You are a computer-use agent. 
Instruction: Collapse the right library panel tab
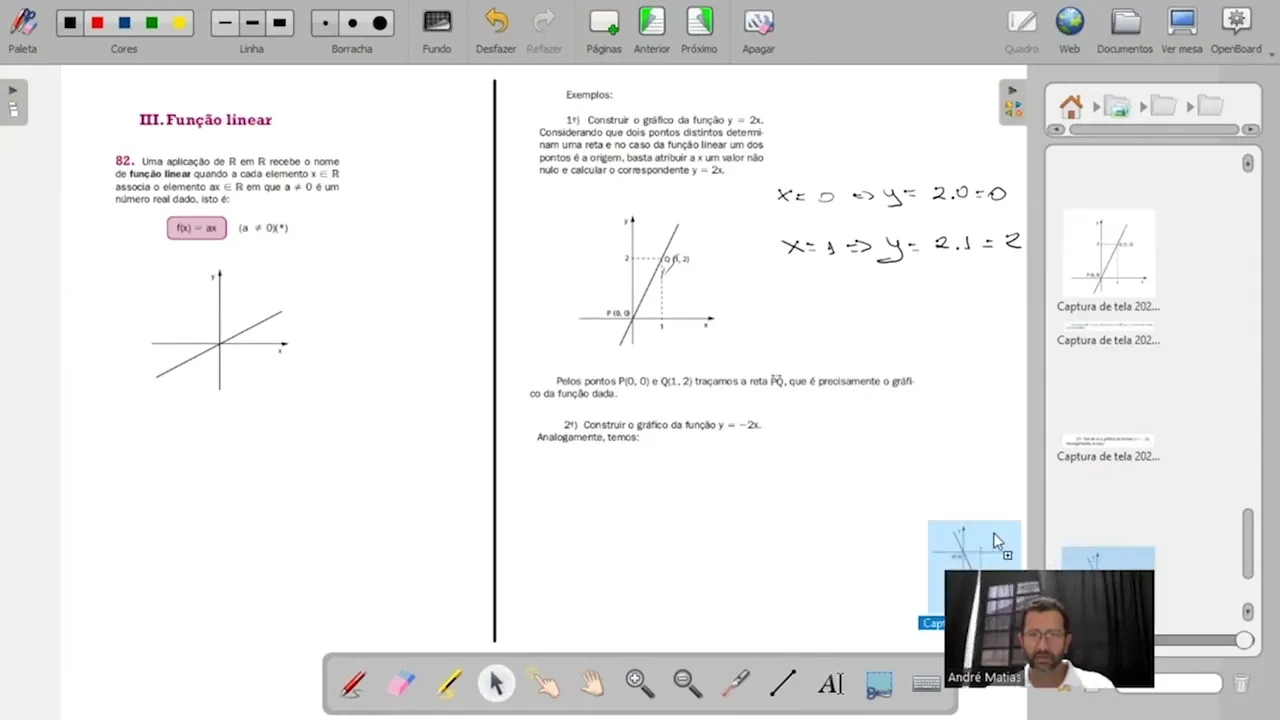tap(1012, 101)
